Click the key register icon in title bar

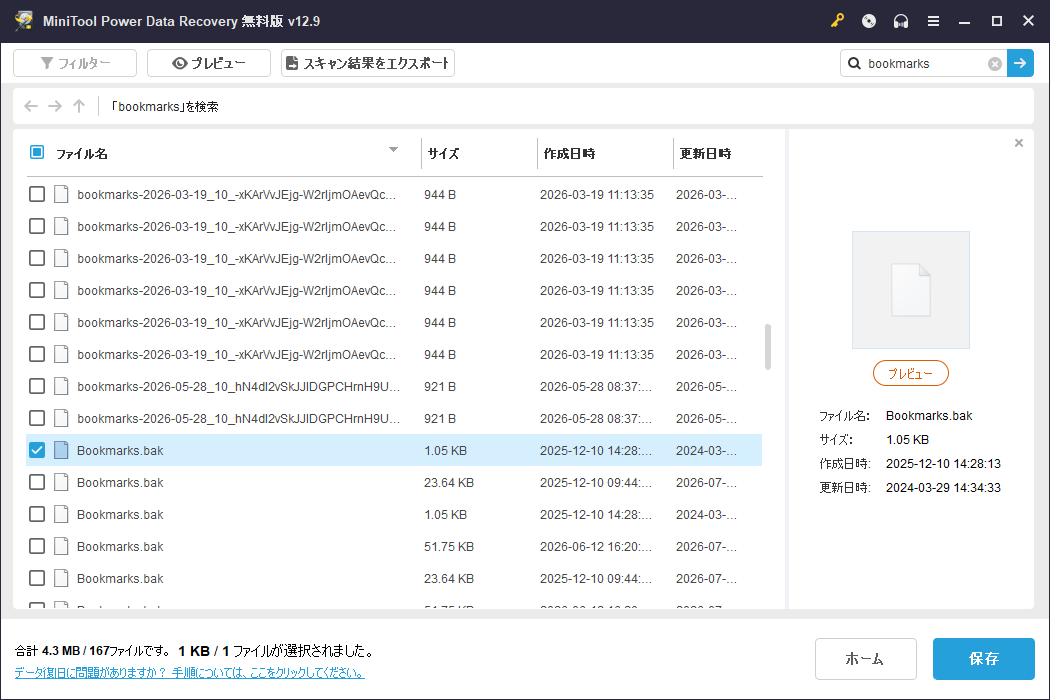coord(837,21)
